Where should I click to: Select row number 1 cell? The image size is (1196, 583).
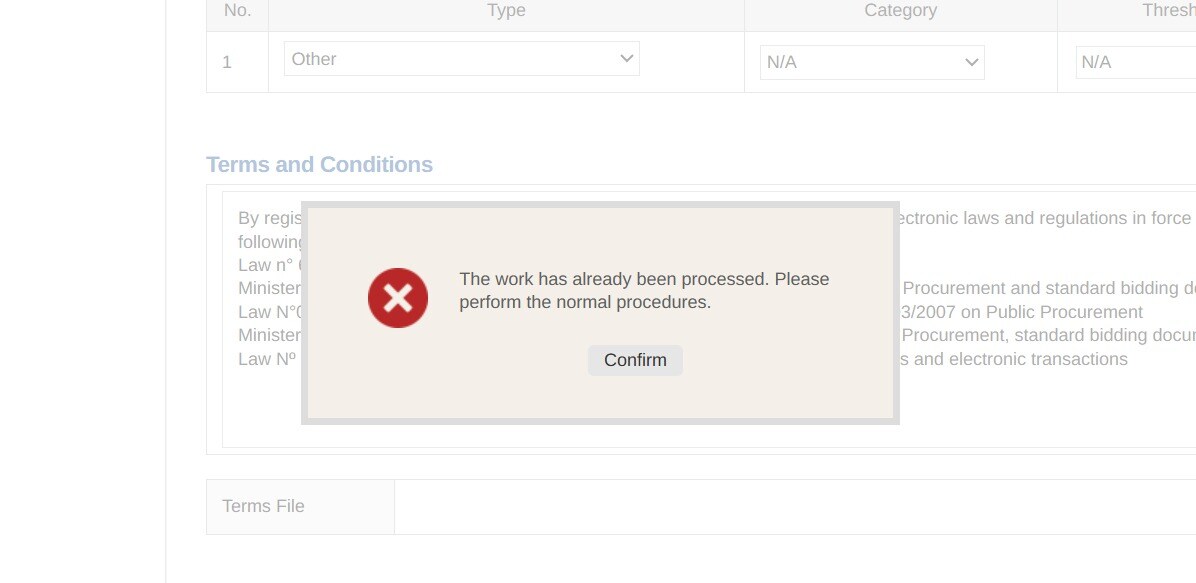(227, 62)
